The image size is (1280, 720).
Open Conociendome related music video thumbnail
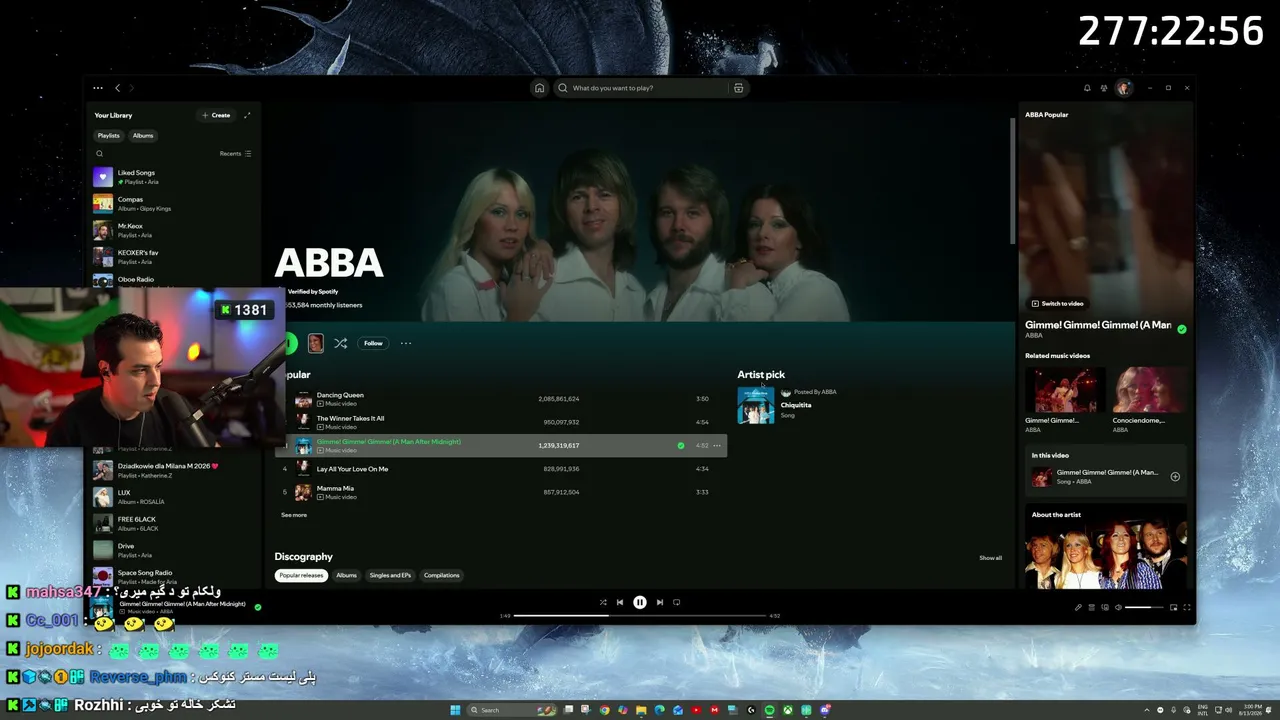tap(1150, 390)
